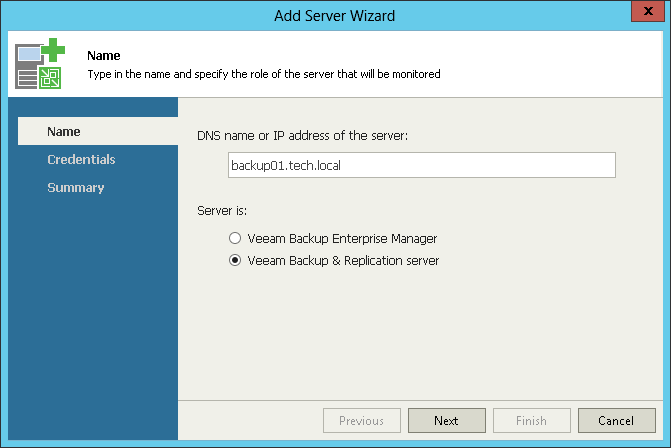Click the bold Name heading in header

click(x=104, y=56)
